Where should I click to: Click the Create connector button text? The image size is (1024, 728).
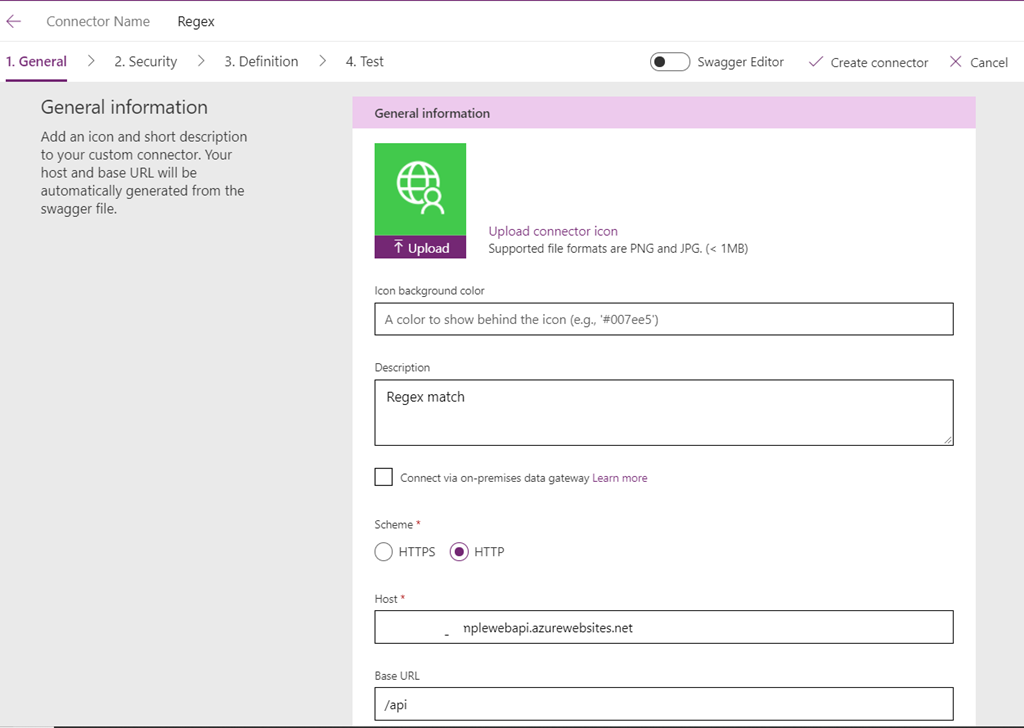point(879,63)
